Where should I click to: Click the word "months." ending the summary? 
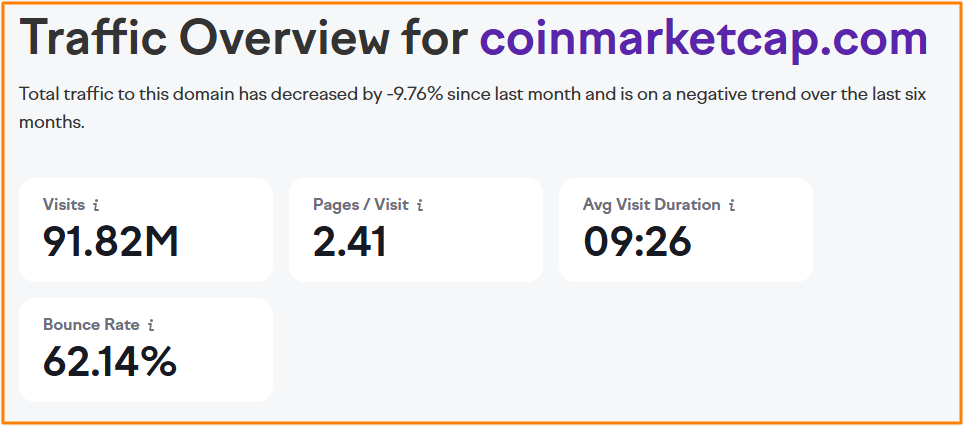pyautogui.click(x=49, y=123)
